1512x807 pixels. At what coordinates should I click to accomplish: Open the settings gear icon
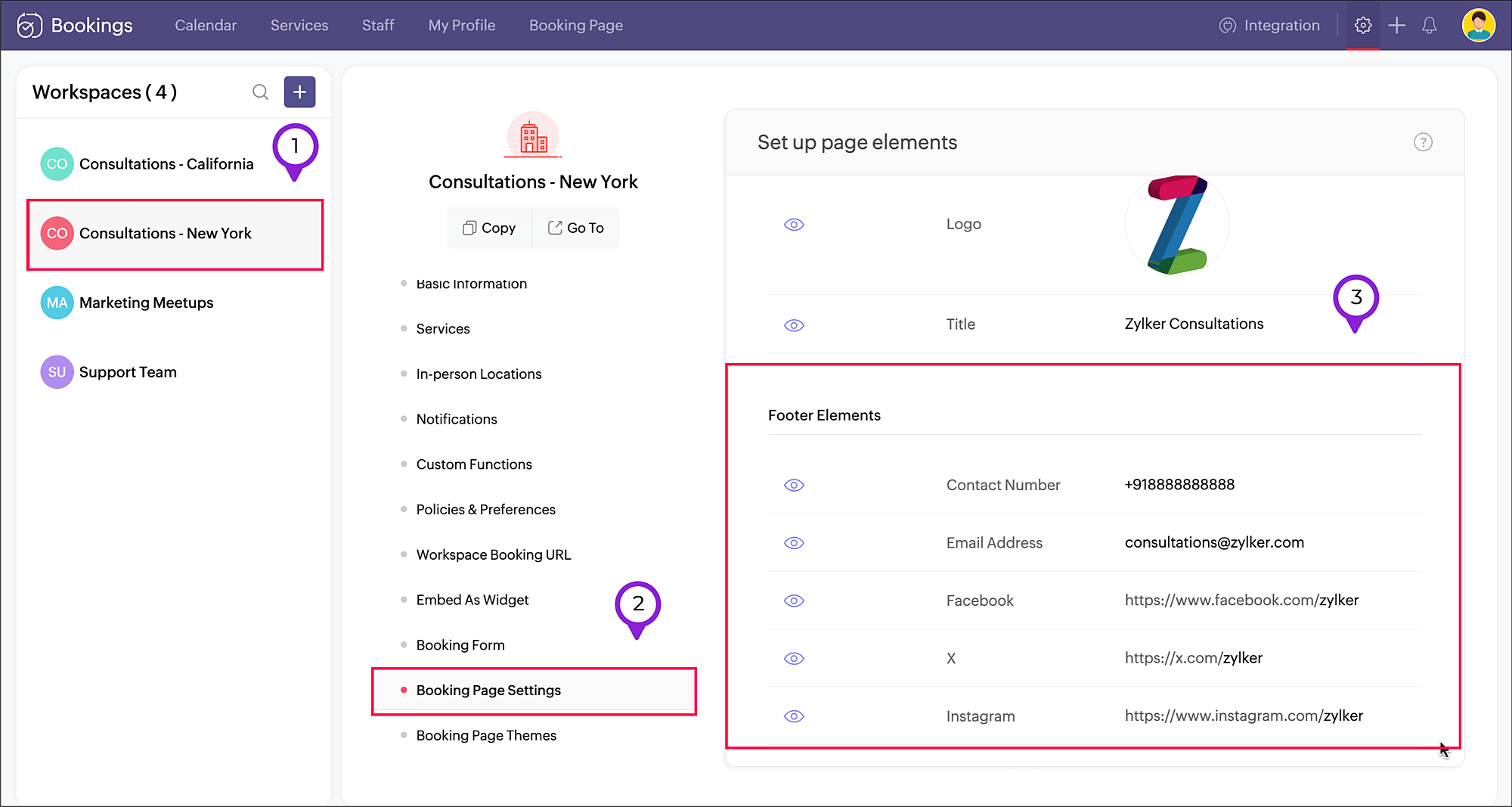pos(1362,26)
